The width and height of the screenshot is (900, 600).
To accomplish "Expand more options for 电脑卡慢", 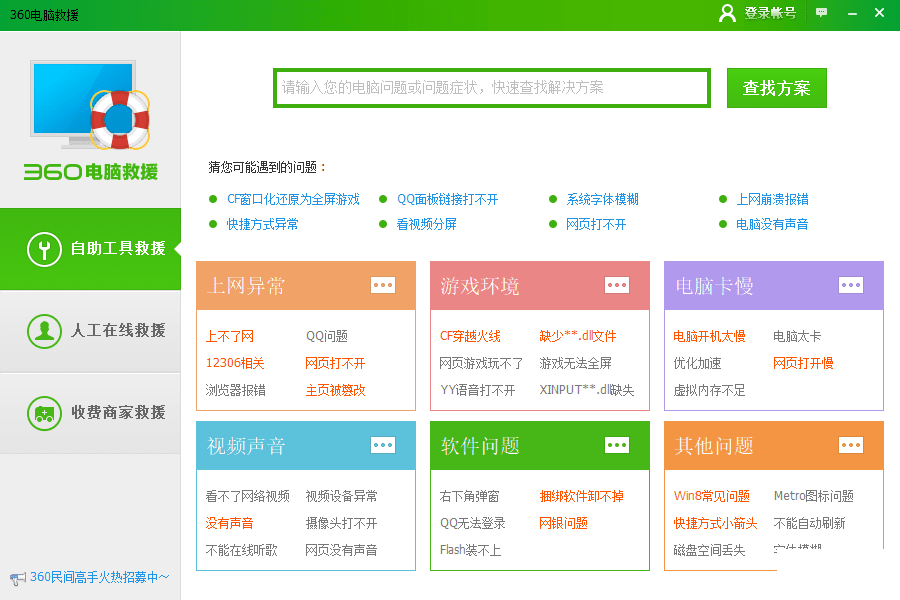I will [x=851, y=285].
